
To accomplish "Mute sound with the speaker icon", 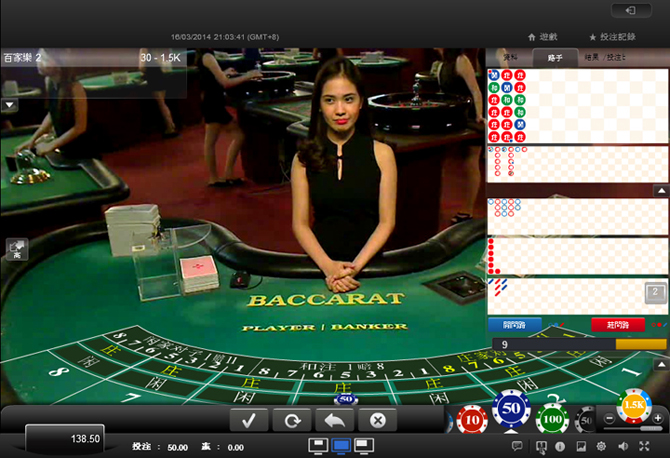I will pyautogui.click(x=623, y=446).
